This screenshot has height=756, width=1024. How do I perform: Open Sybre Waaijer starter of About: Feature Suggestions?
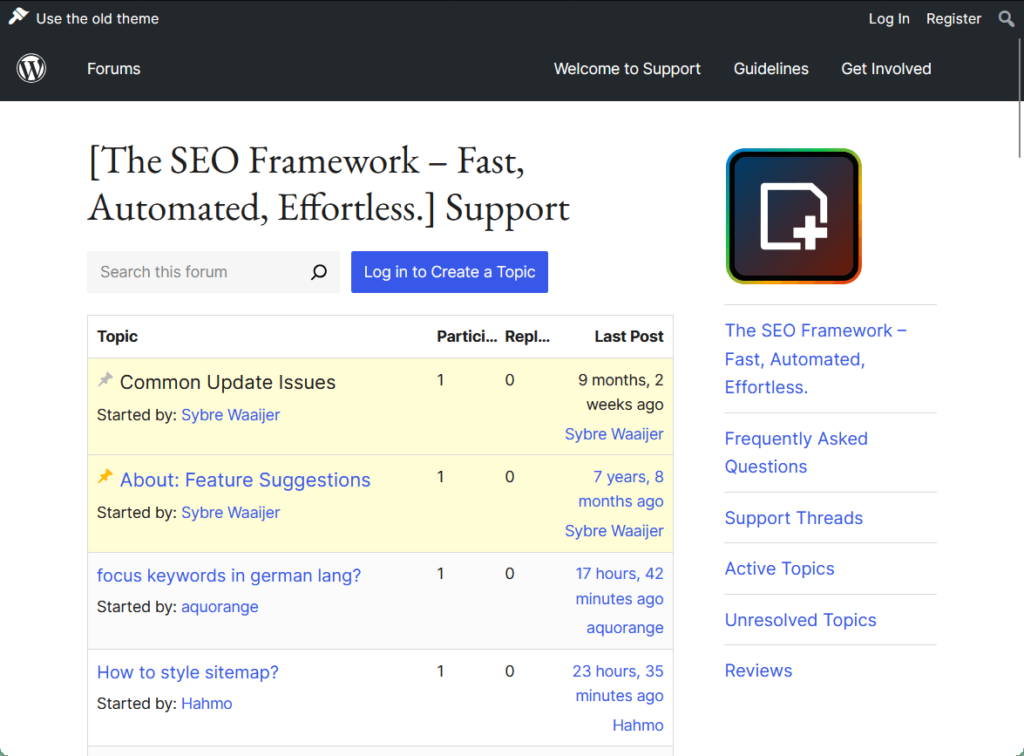tap(230, 512)
